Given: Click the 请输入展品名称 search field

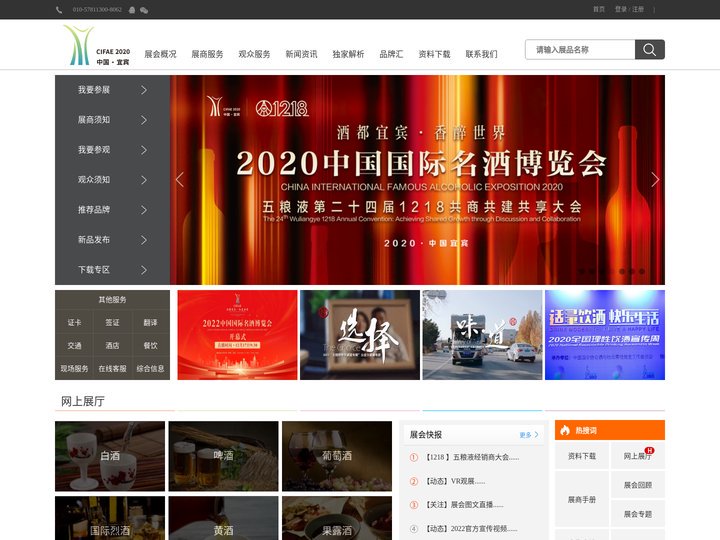Looking at the screenshot, I should tap(580, 50).
